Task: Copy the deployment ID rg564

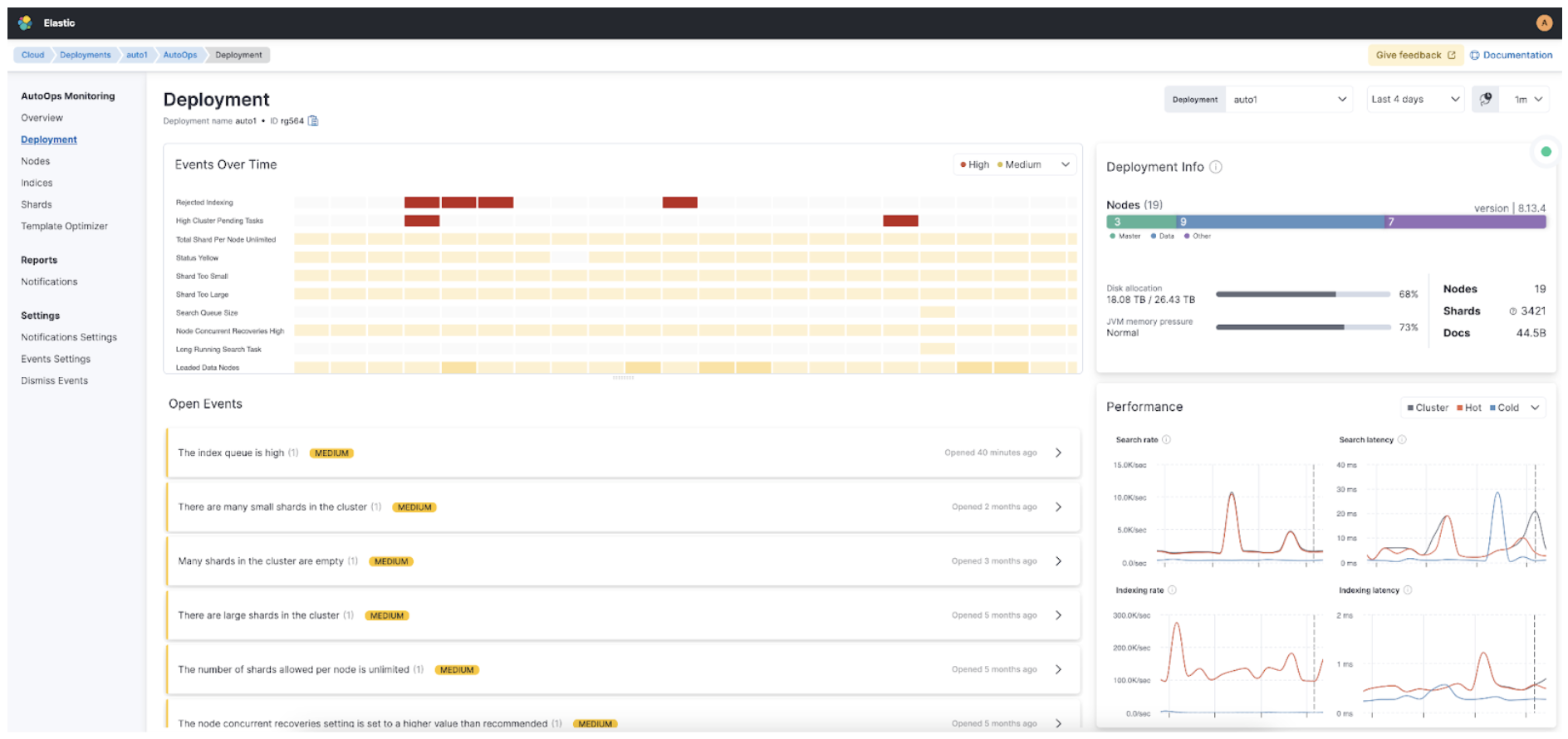Action: click(313, 121)
